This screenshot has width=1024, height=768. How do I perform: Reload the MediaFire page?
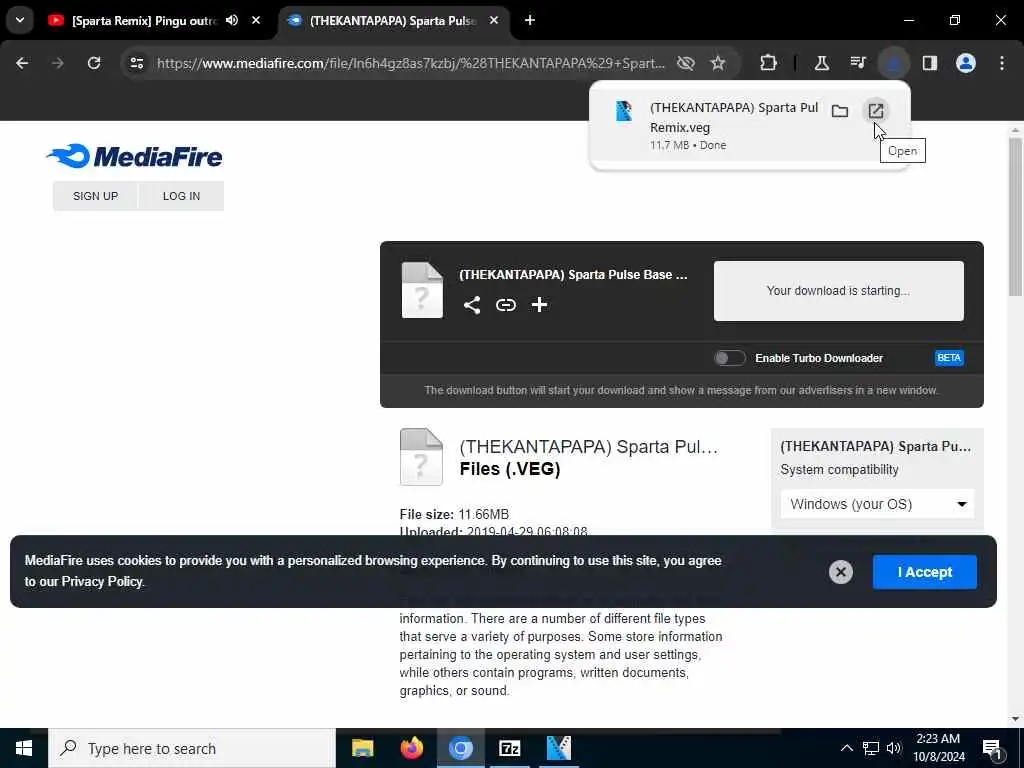(94, 63)
